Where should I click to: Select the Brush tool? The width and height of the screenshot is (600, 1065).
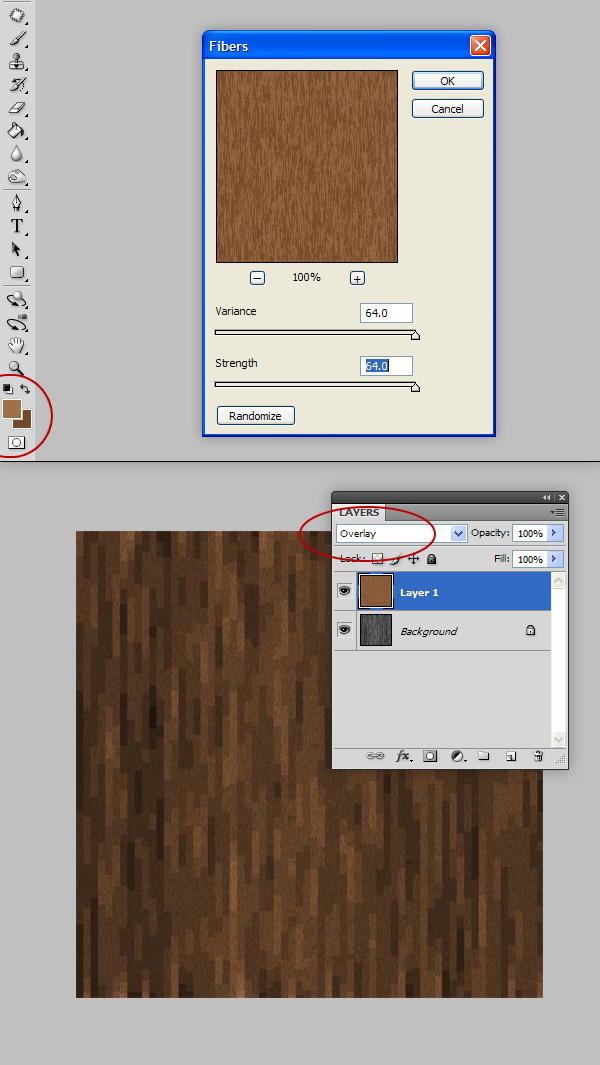pyautogui.click(x=17, y=39)
